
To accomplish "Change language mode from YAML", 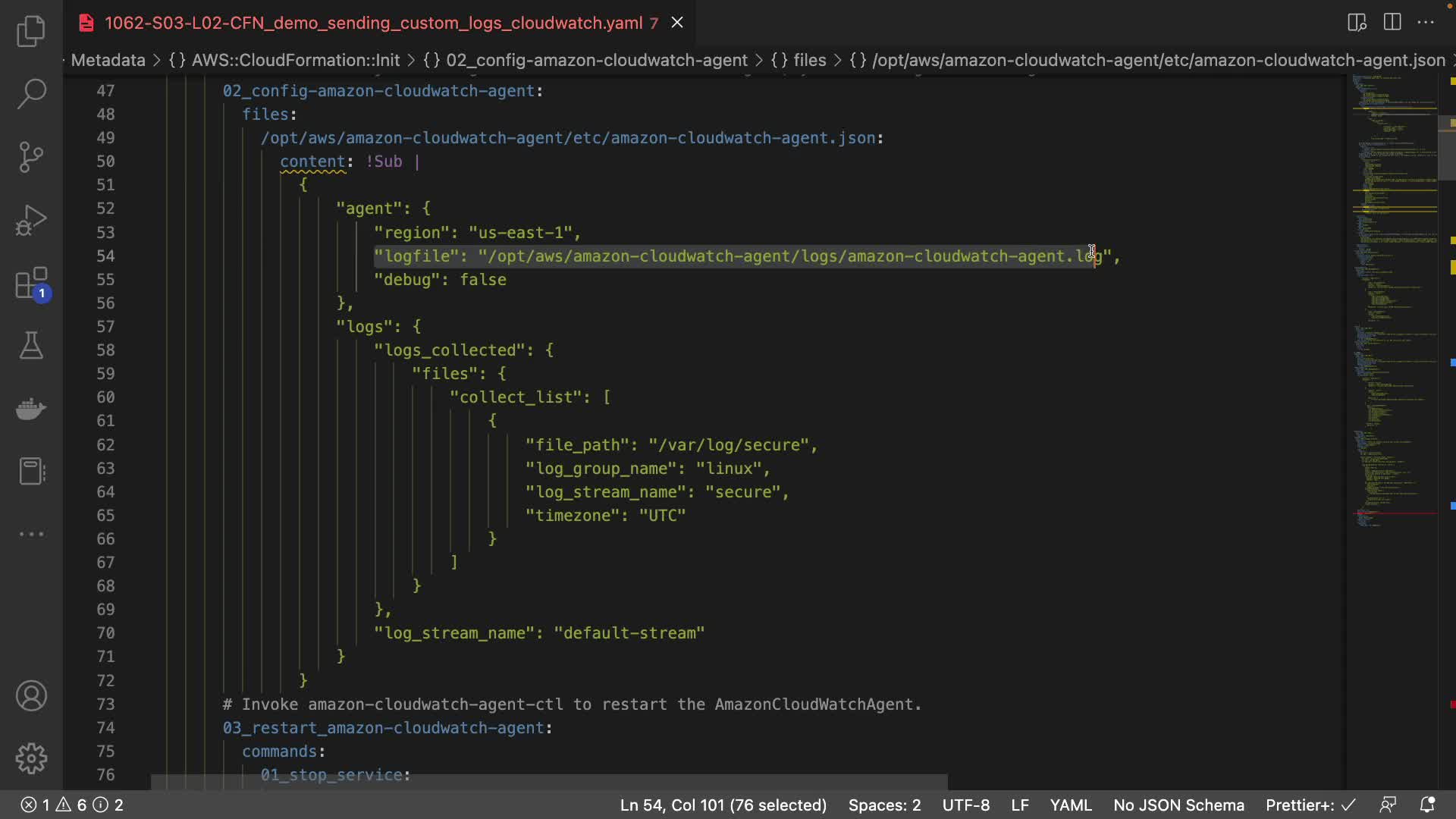I will [1071, 805].
